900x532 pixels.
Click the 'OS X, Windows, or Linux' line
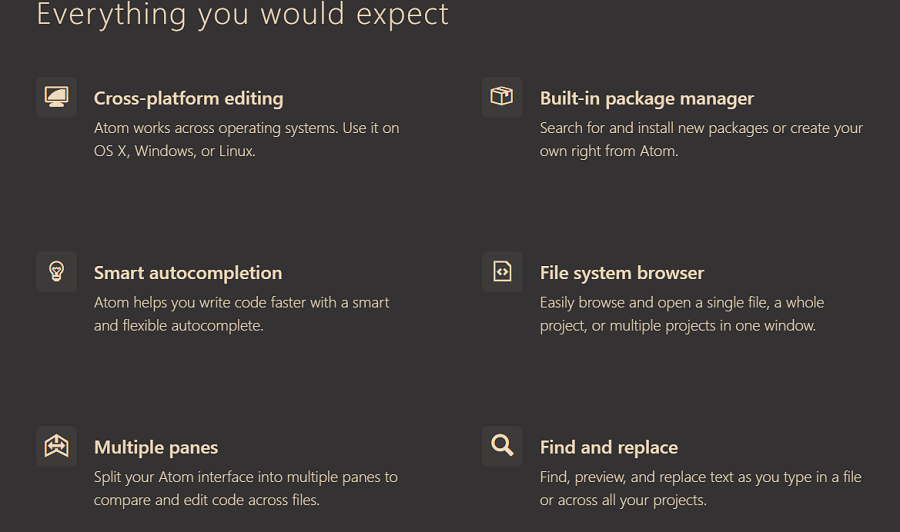click(174, 151)
